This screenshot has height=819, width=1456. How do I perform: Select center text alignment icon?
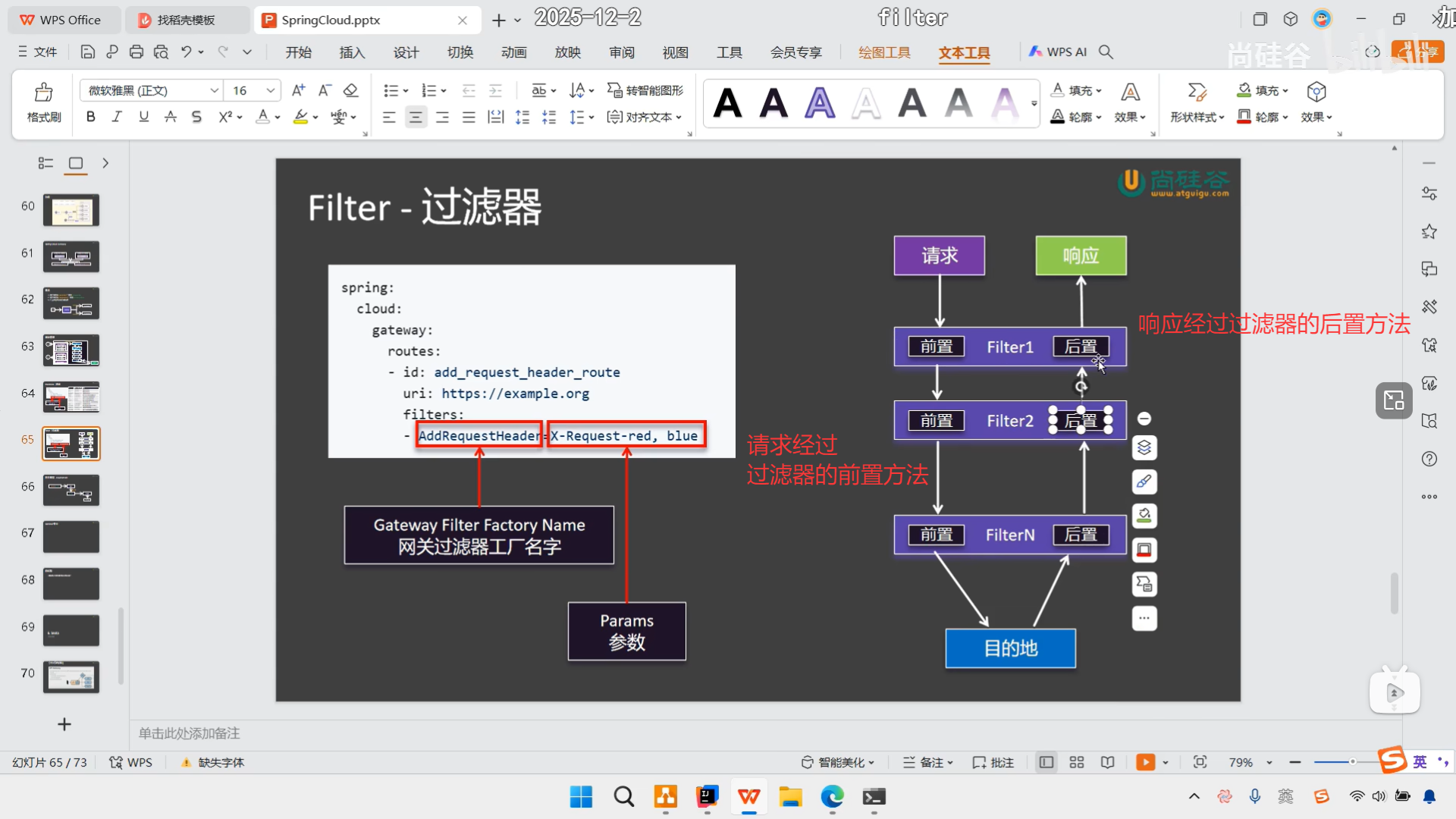click(416, 117)
